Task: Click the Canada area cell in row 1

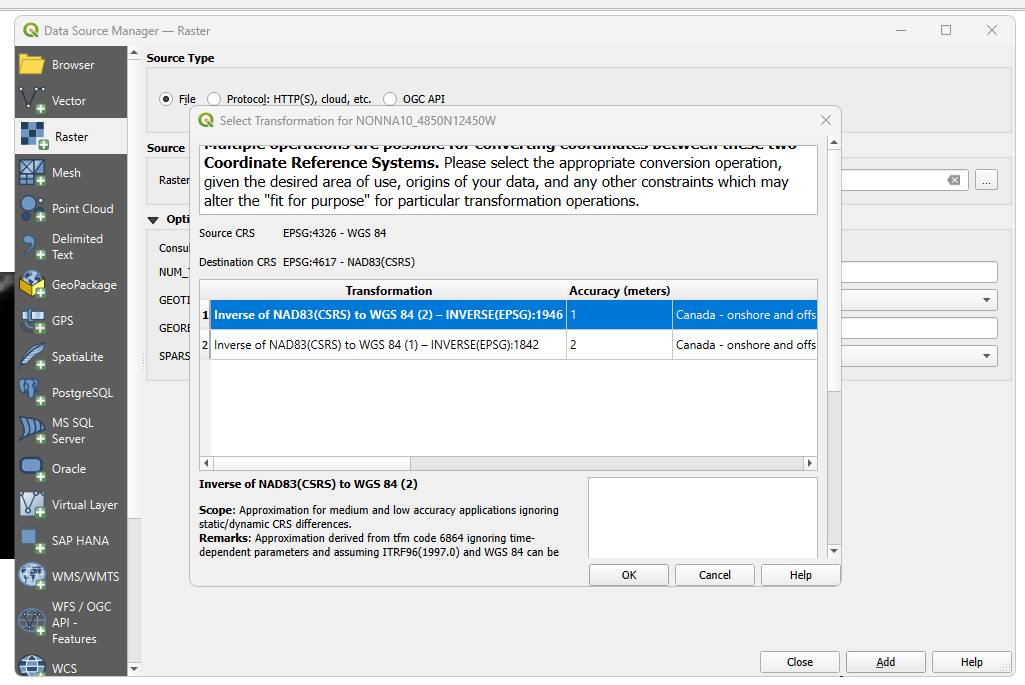Action: point(745,314)
